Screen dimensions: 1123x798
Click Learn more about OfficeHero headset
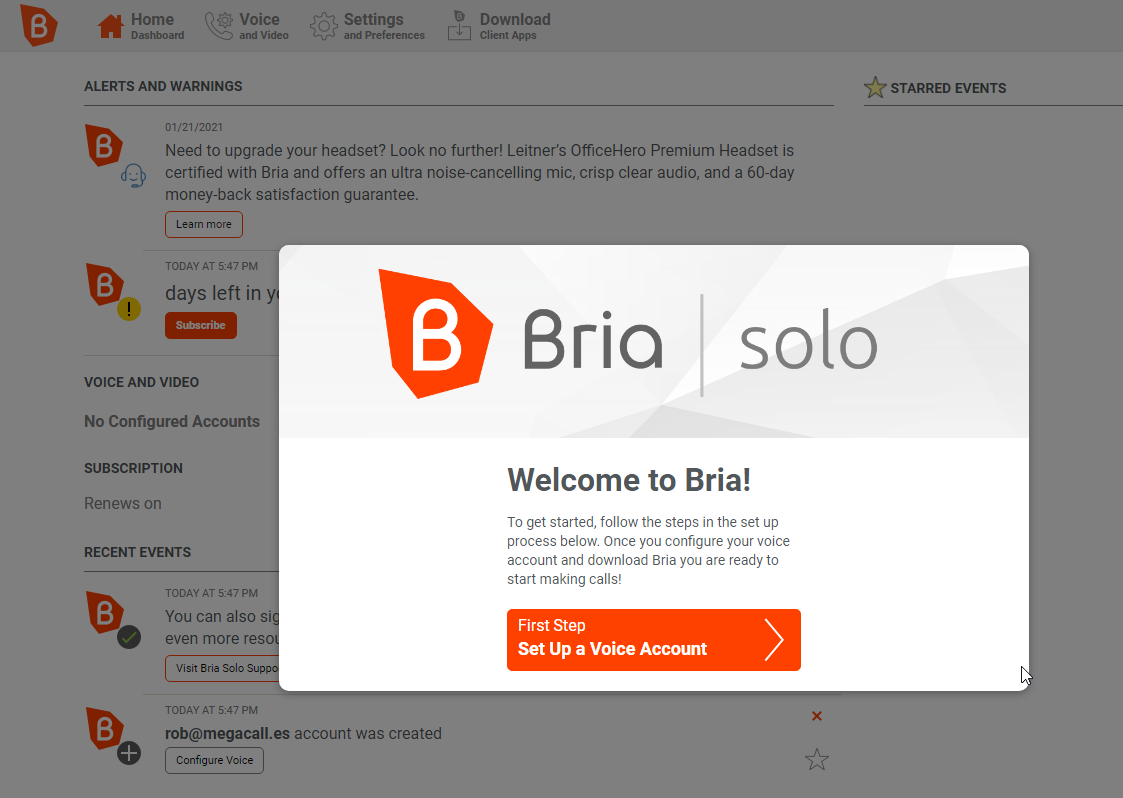(x=203, y=224)
